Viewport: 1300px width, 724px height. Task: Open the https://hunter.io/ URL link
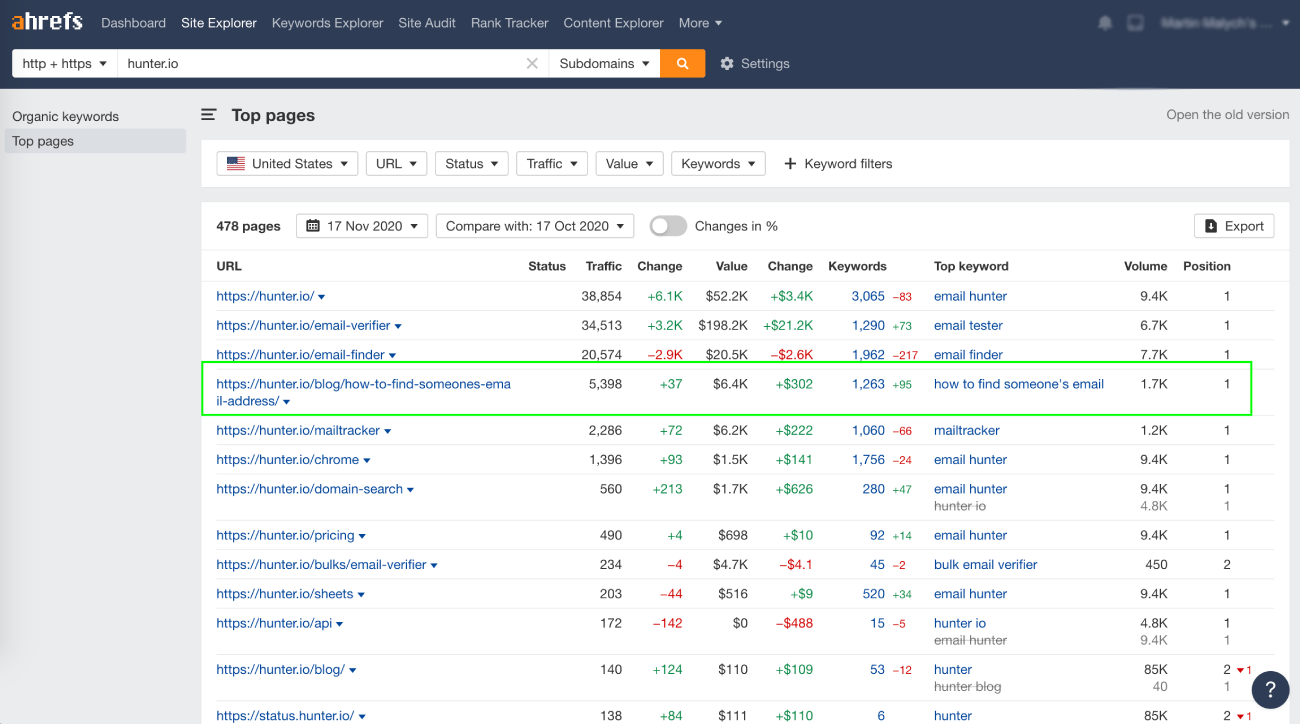pos(265,296)
